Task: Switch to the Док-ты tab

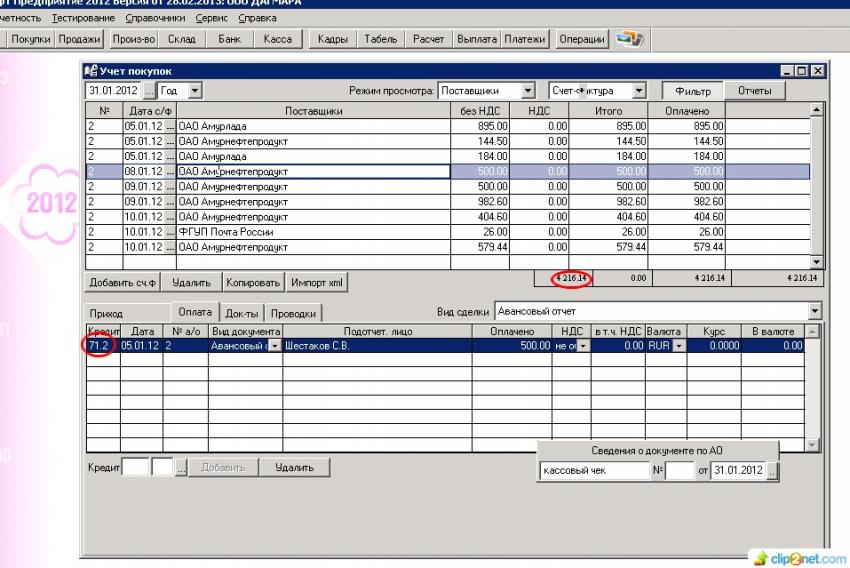Action: point(242,313)
